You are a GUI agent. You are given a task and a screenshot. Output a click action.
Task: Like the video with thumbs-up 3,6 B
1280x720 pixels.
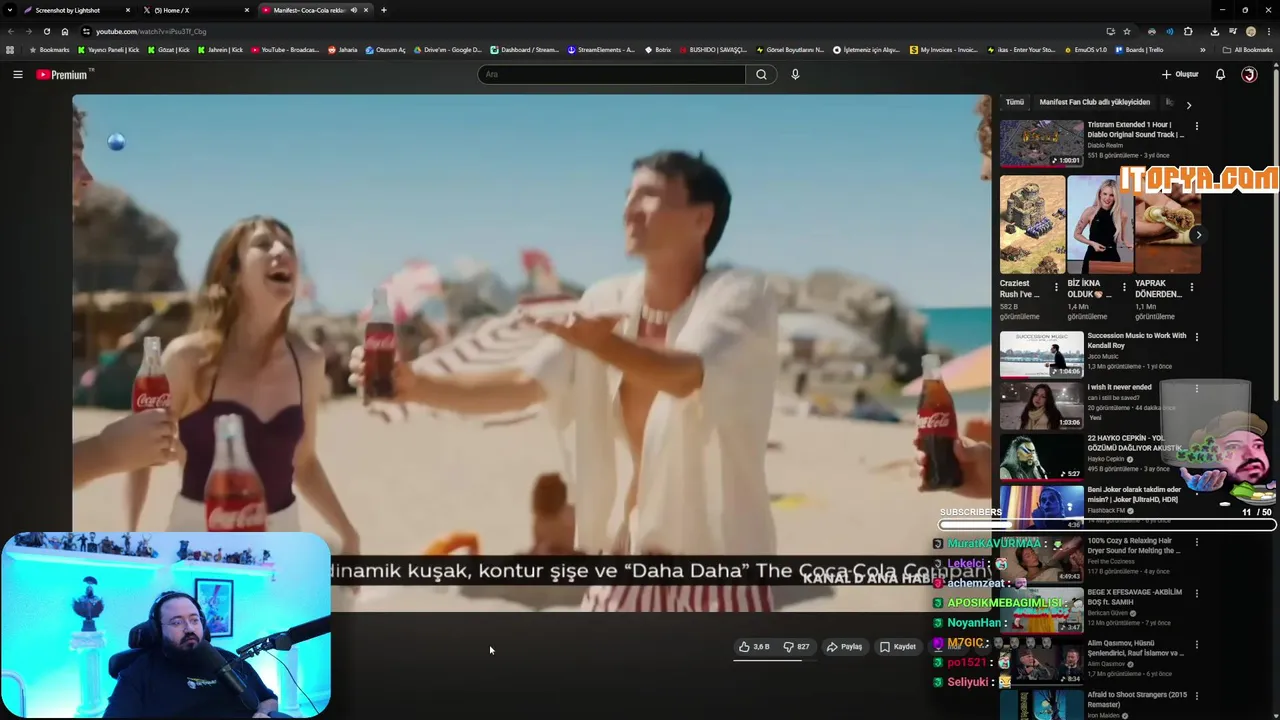(754, 647)
